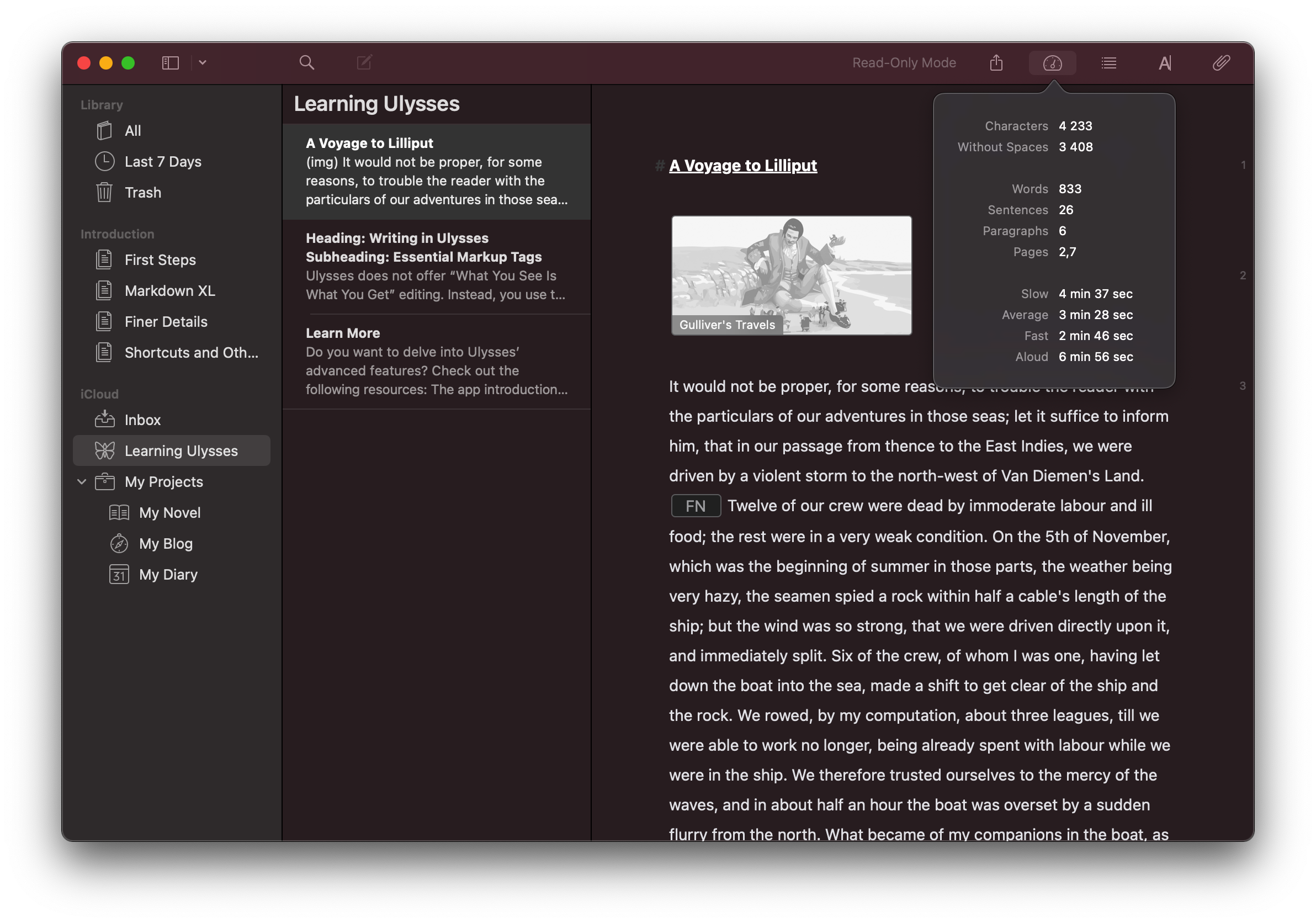
Task: Open My Diary calendar group
Action: point(168,575)
